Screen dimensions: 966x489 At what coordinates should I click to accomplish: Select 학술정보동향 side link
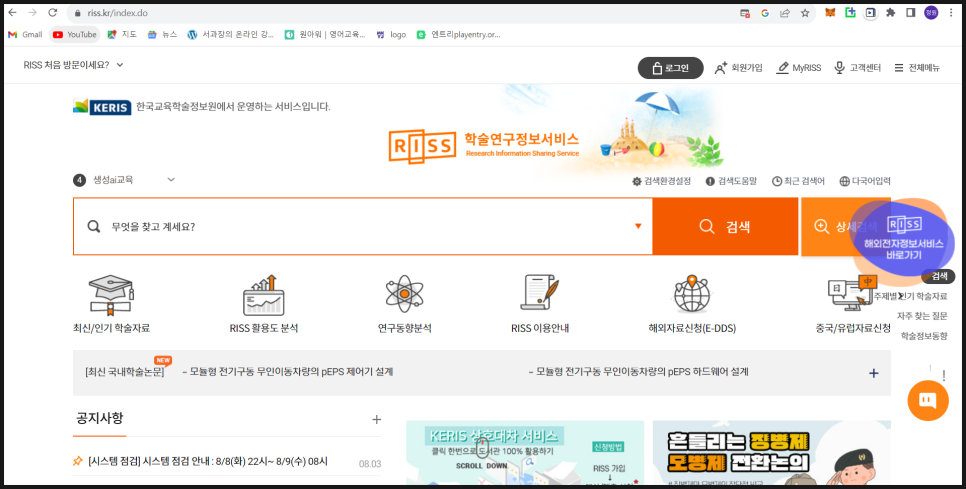(924, 336)
